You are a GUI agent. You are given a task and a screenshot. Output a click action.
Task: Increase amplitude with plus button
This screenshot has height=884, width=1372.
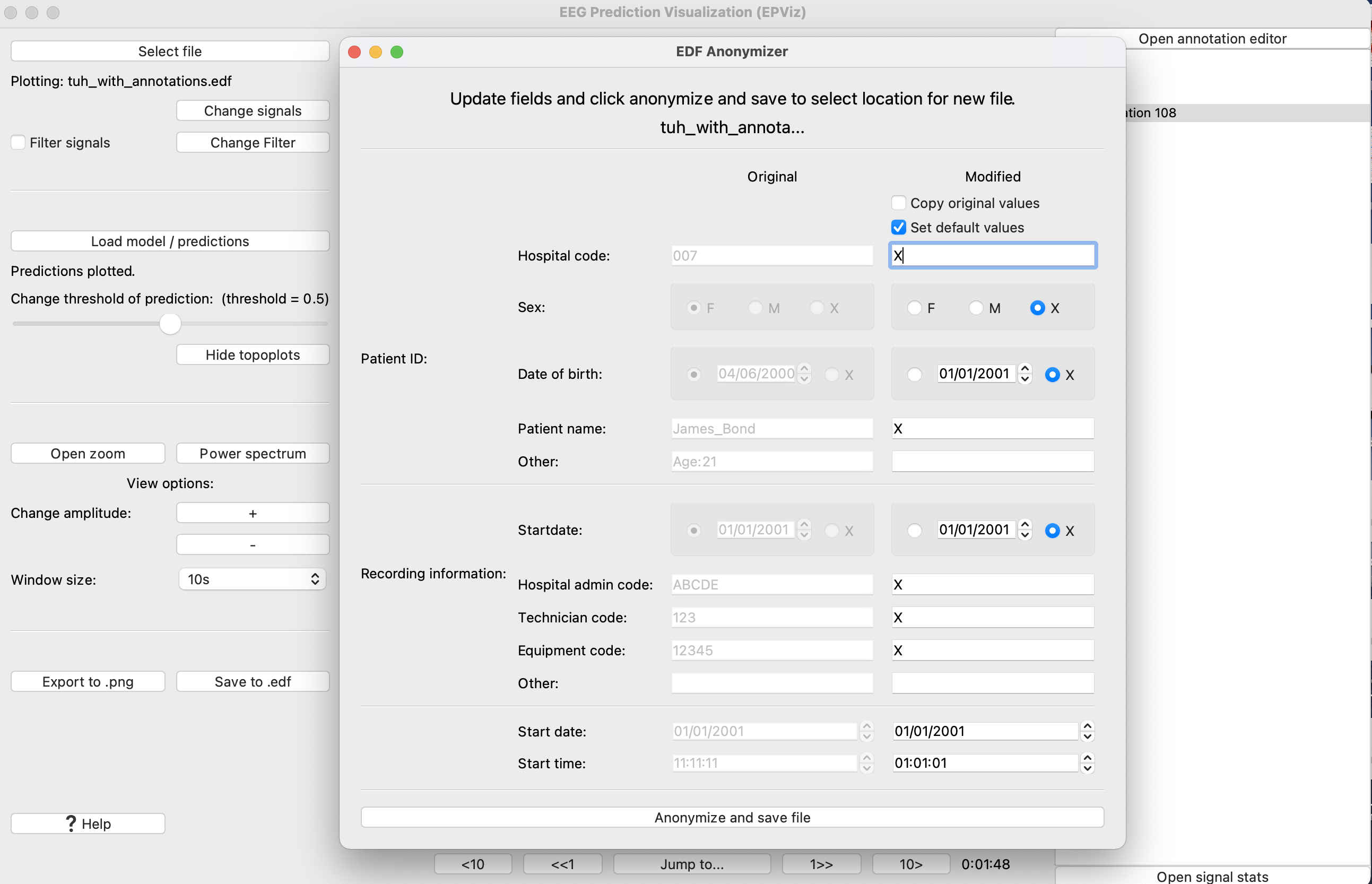[253, 513]
